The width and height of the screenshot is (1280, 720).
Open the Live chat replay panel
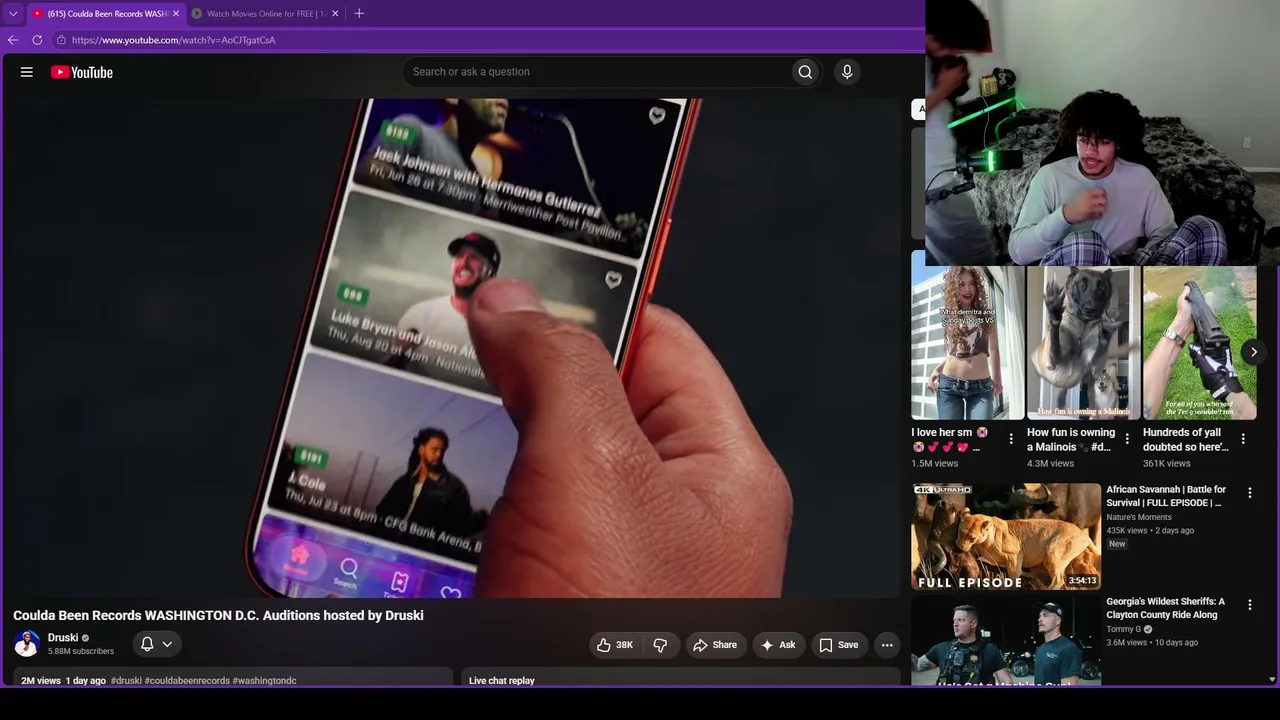681,678
